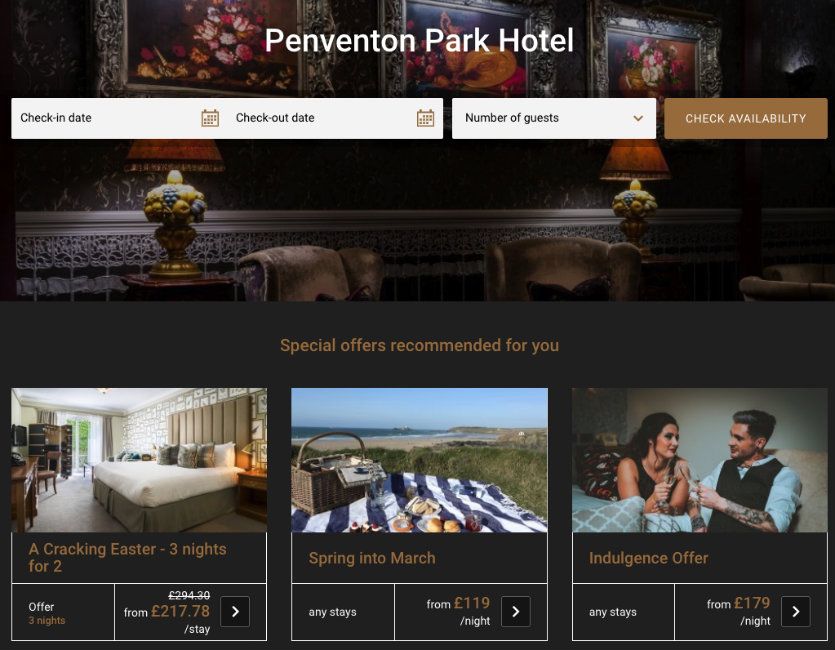Screen dimensions: 835x650
Task: Click the arrow on Indulgence Offer card
Action: pyautogui.click(x=796, y=612)
